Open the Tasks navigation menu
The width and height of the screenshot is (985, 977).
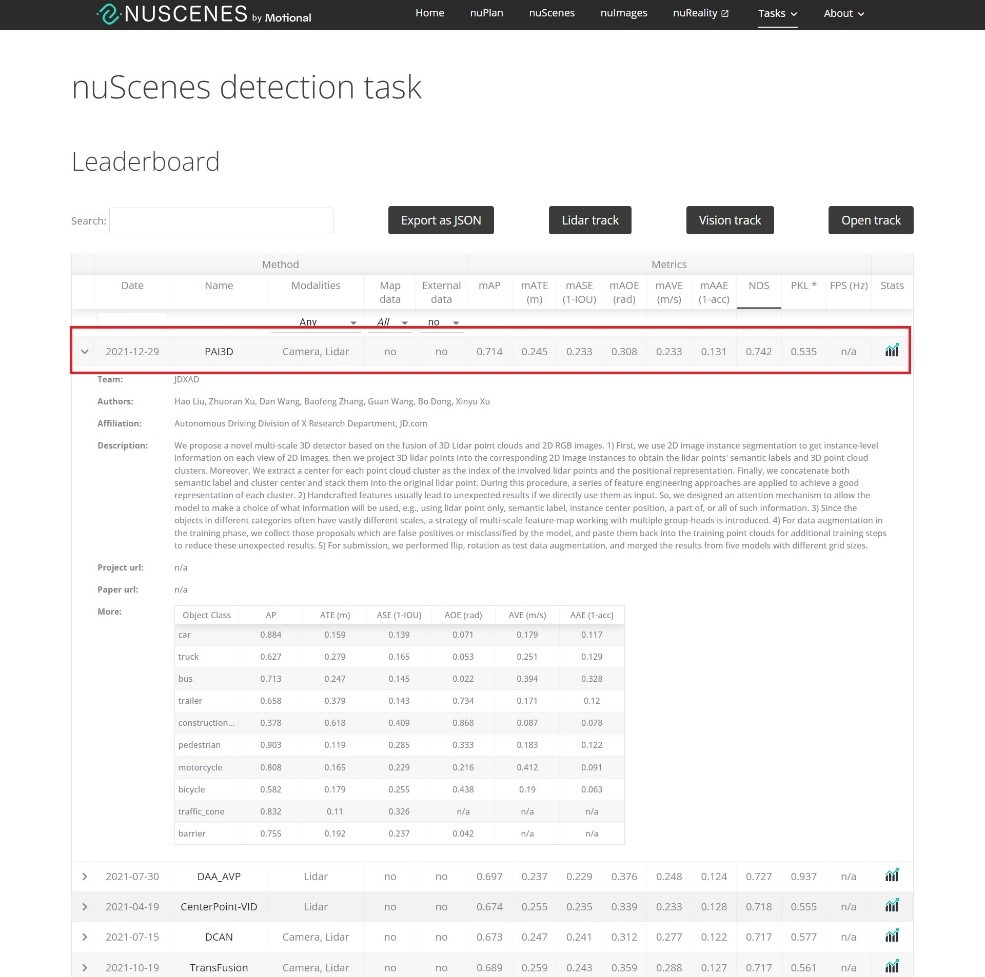[777, 14]
